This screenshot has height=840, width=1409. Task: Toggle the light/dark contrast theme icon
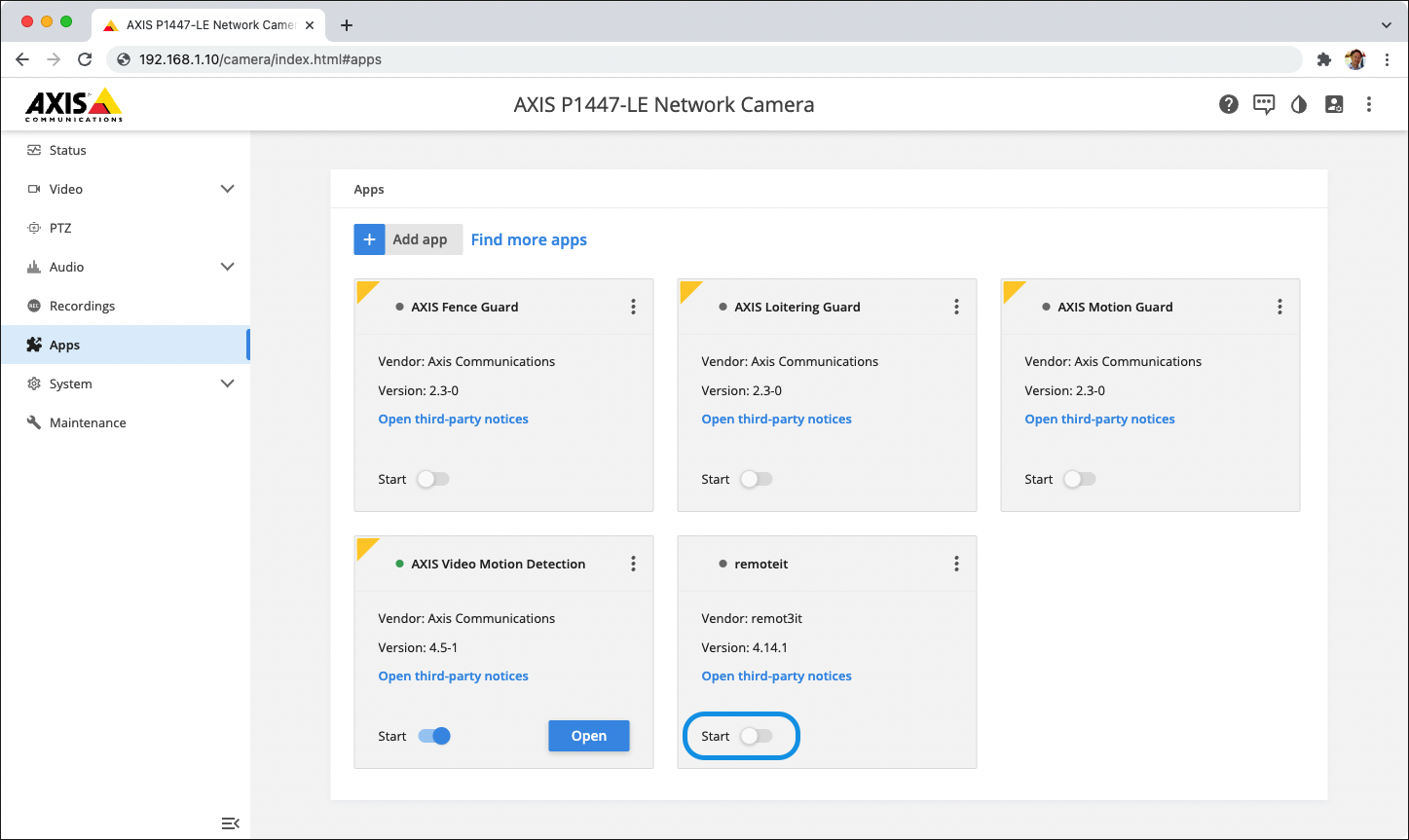pos(1299,104)
